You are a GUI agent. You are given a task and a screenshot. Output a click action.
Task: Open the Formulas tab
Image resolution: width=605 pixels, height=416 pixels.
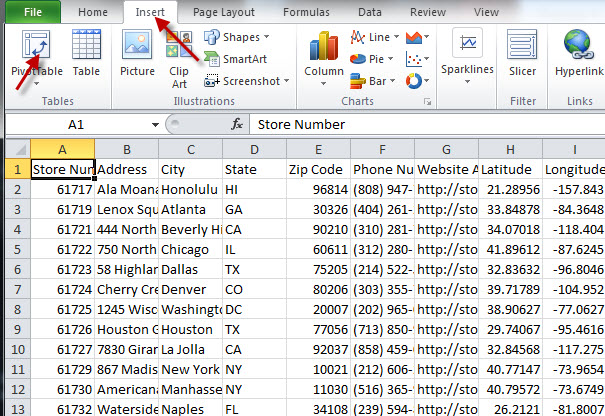(x=306, y=12)
